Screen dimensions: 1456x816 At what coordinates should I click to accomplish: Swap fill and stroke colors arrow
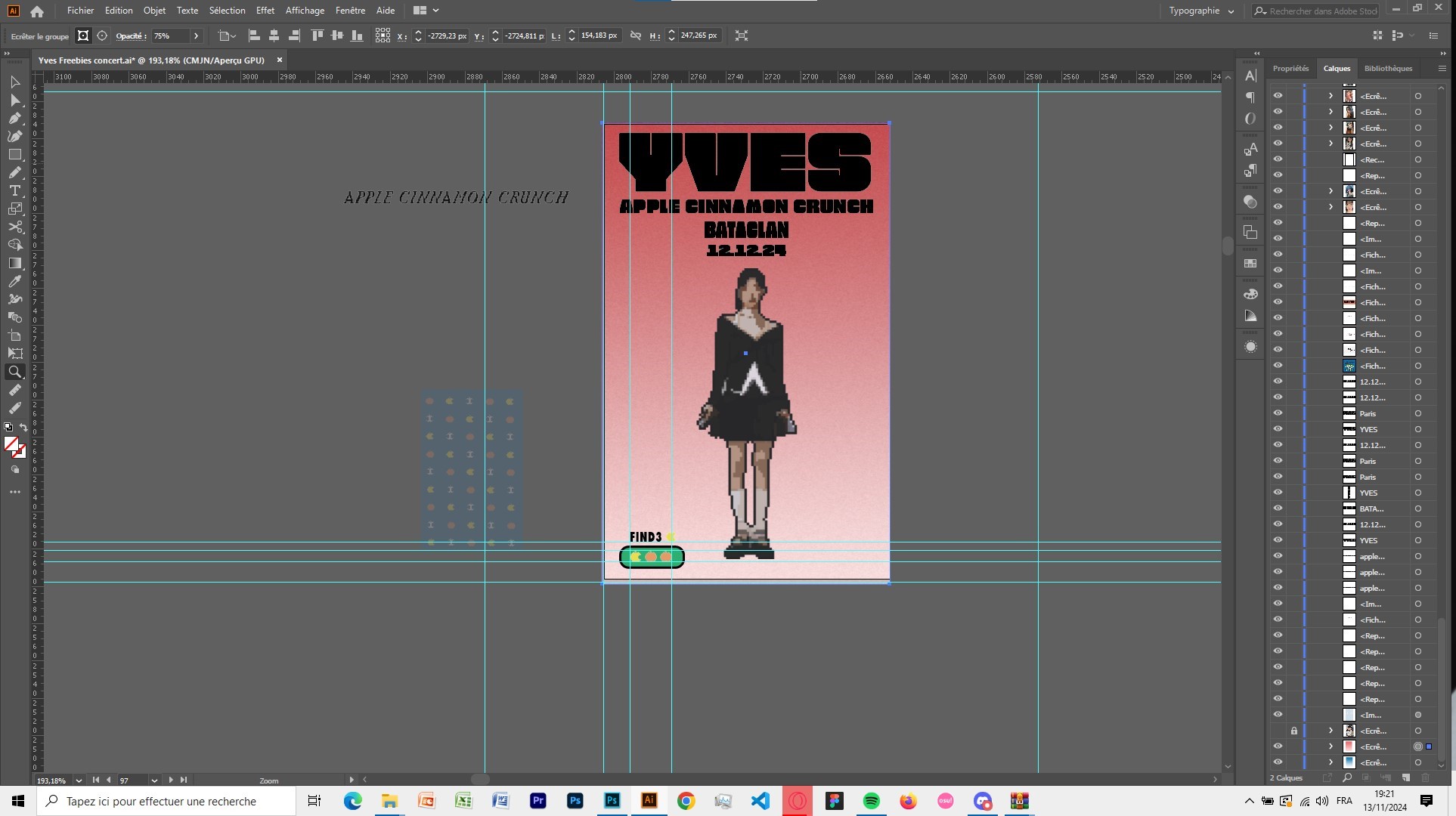23,428
